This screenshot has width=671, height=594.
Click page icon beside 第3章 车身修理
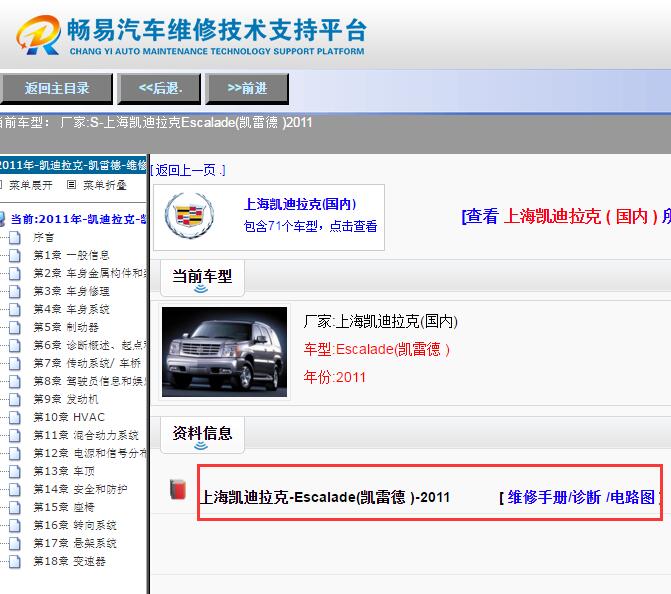tap(15, 291)
